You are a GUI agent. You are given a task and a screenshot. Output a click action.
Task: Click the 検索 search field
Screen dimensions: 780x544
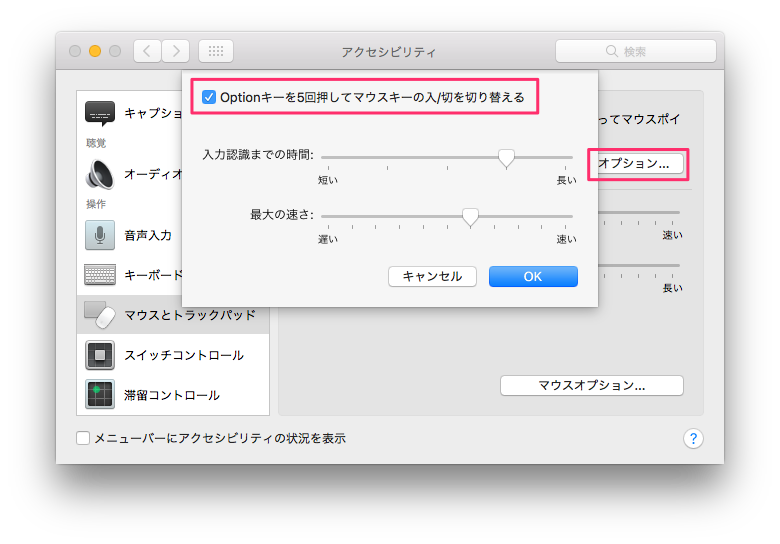tap(636, 51)
